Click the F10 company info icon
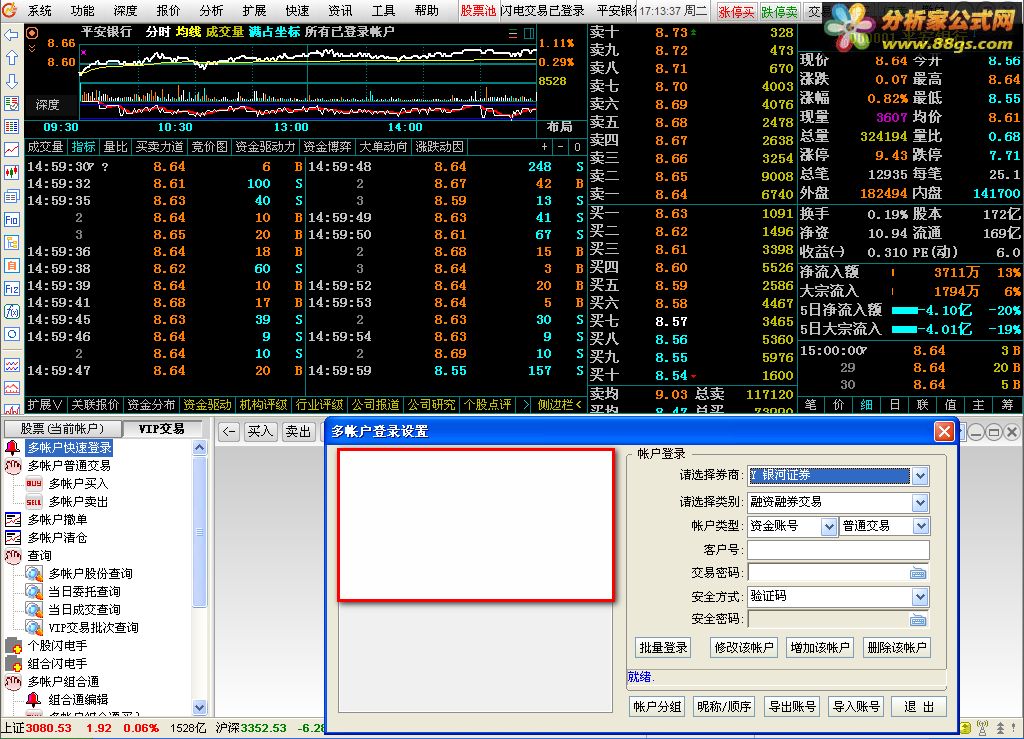Screen dimensions: 1024x739 pos(11,219)
